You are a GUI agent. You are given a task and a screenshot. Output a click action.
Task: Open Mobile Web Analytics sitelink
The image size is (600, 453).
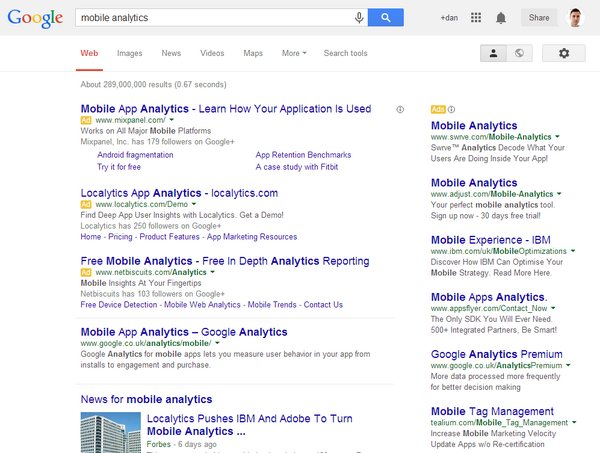(x=202, y=305)
